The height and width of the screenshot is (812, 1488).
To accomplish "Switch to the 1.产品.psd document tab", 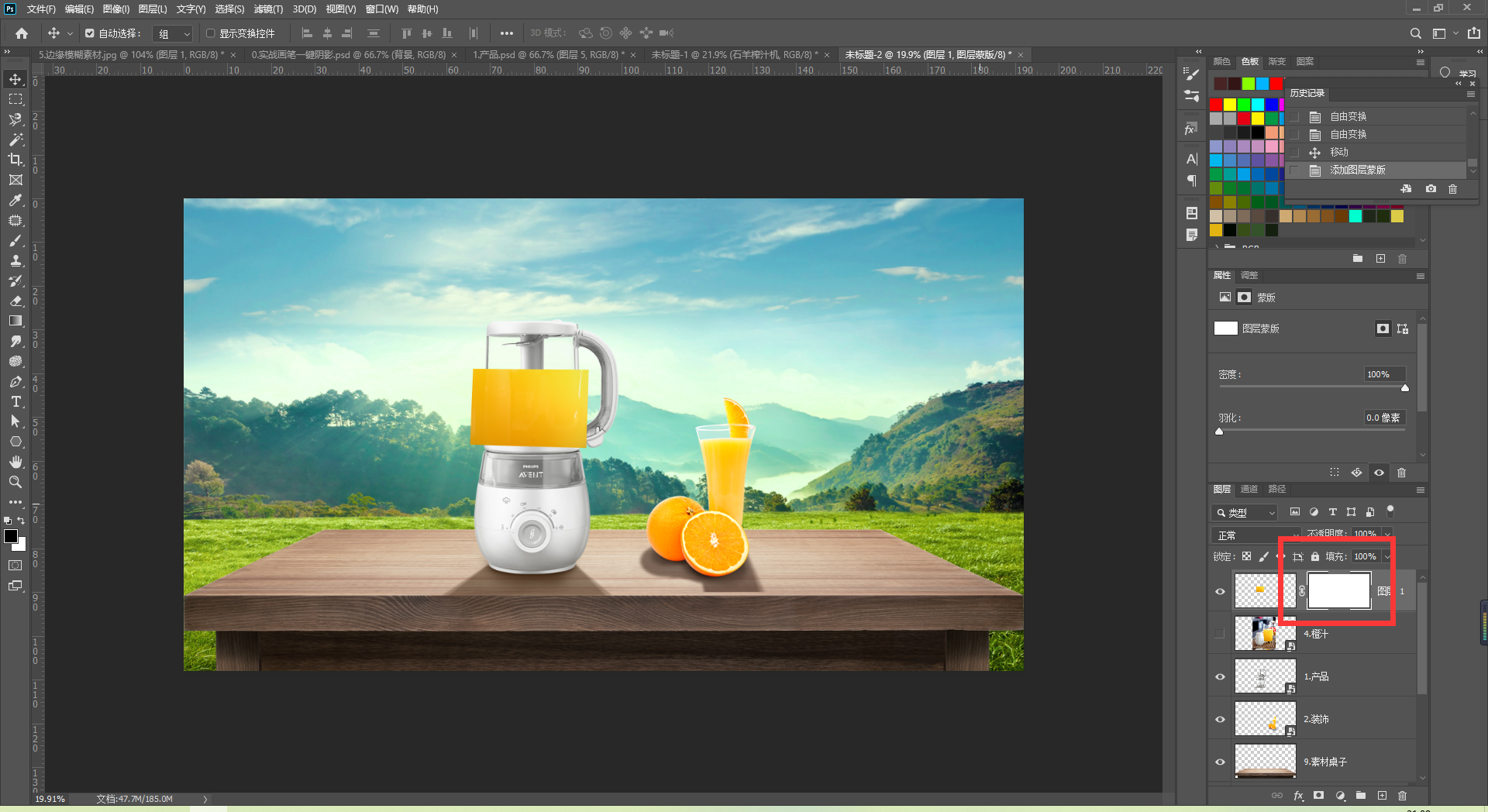I will [x=548, y=55].
